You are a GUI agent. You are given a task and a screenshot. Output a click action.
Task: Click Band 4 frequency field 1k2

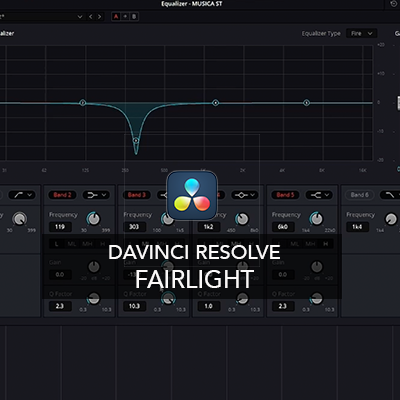209,227
